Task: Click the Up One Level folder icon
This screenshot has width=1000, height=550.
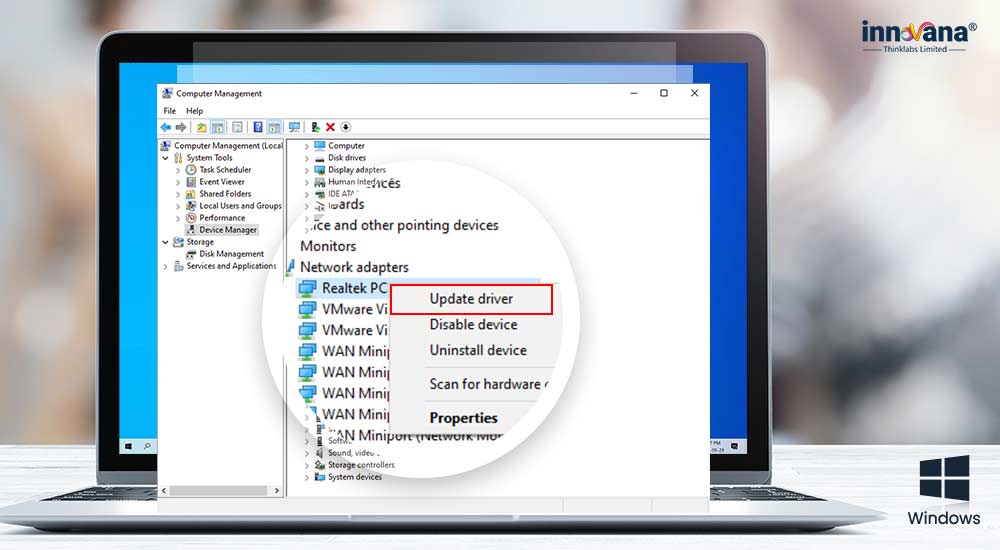Action: [202, 128]
